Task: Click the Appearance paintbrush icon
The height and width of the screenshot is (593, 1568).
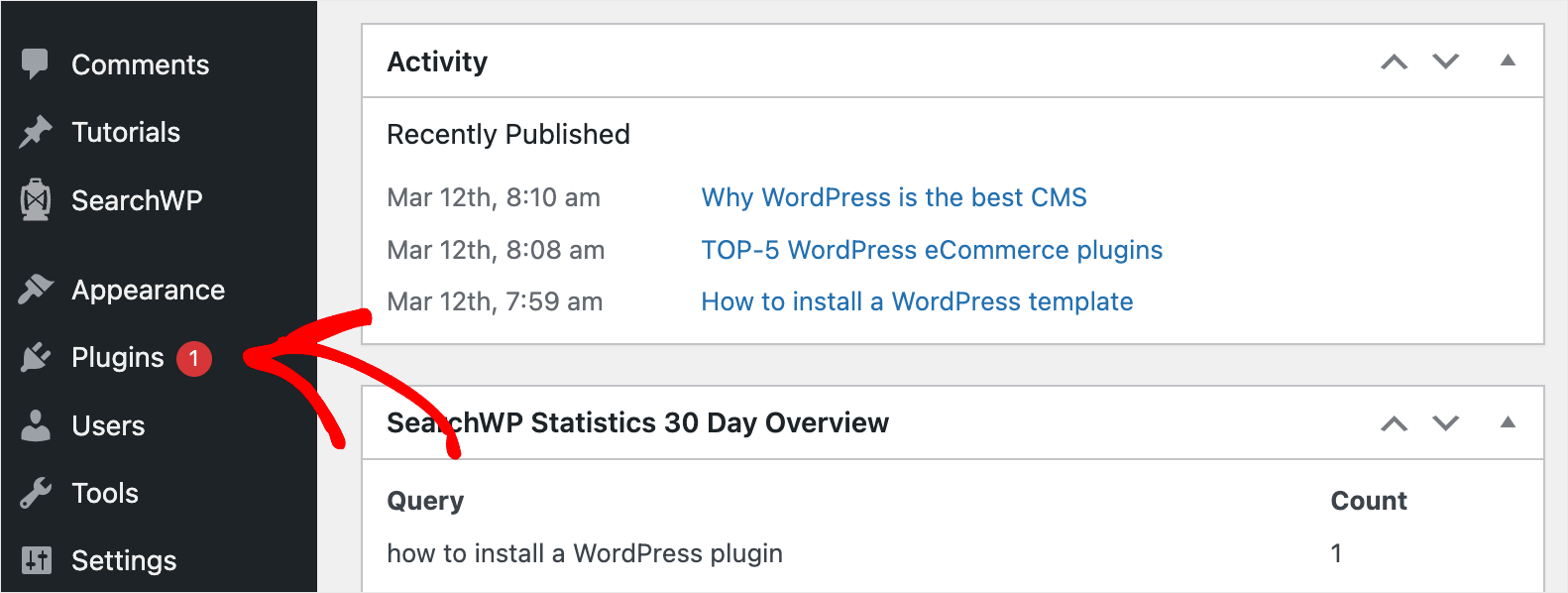Action: coord(35,290)
